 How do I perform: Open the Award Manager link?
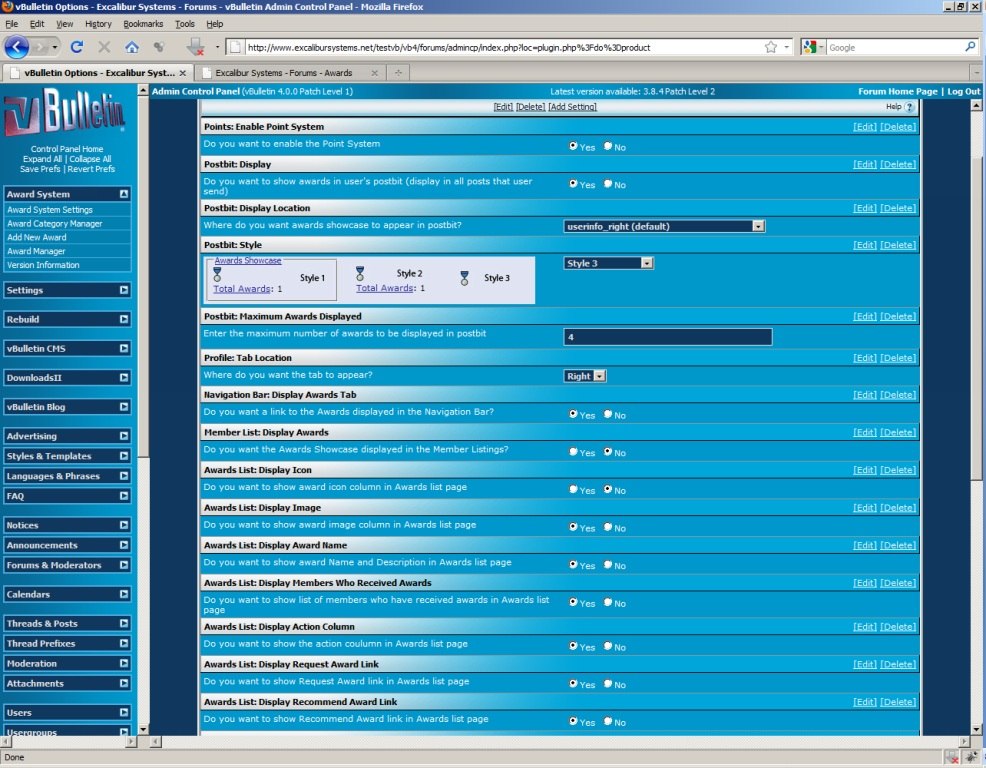pyautogui.click(x=36, y=251)
